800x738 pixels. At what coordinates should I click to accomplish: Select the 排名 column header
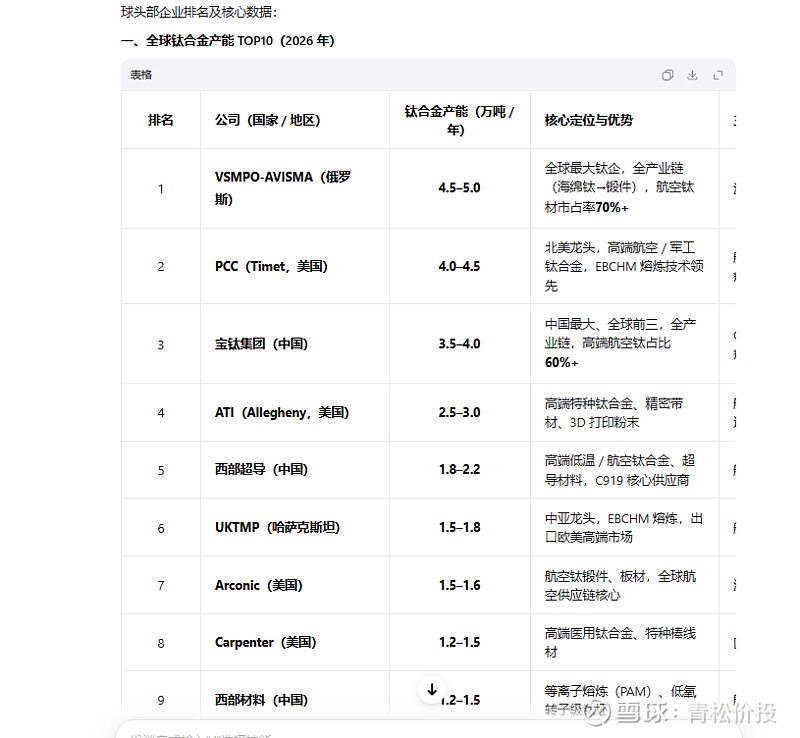(161, 120)
